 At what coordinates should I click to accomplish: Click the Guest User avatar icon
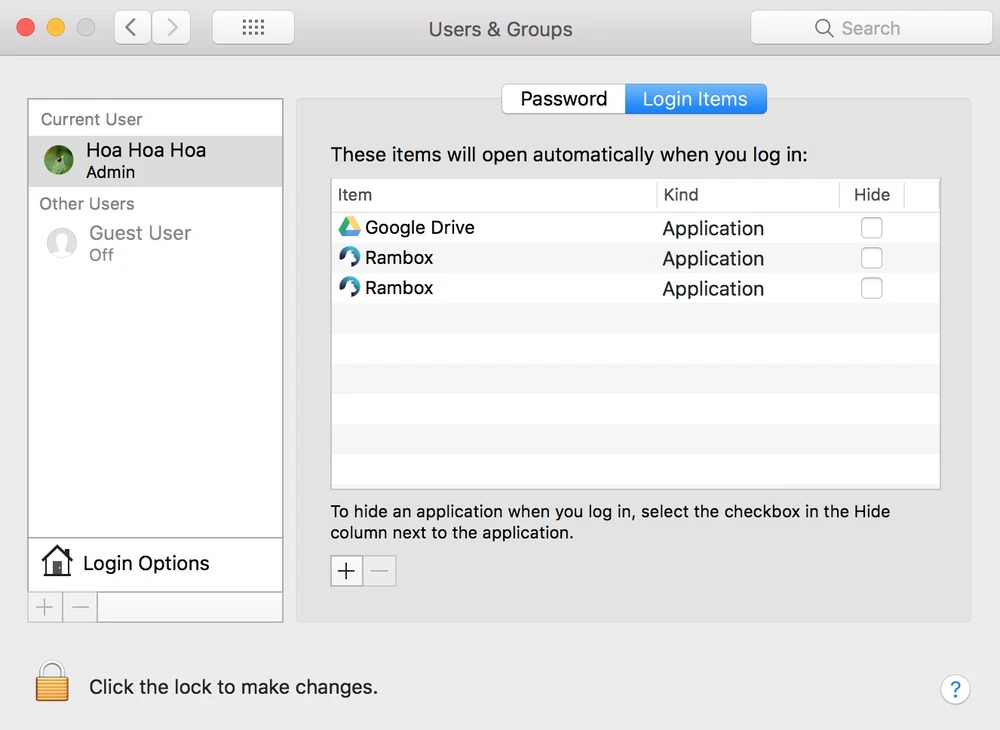62,243
